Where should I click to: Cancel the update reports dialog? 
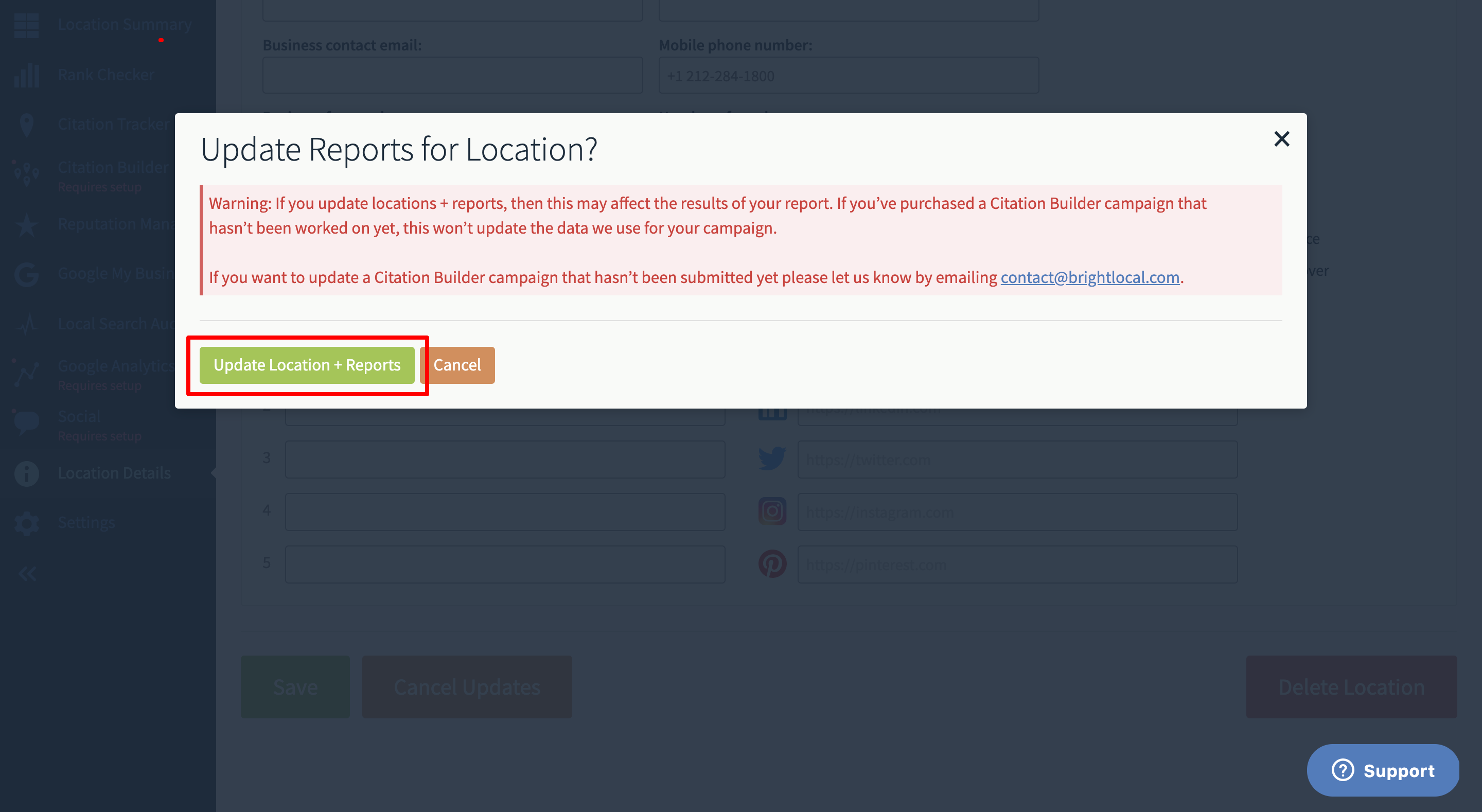[x=457, y=365]
